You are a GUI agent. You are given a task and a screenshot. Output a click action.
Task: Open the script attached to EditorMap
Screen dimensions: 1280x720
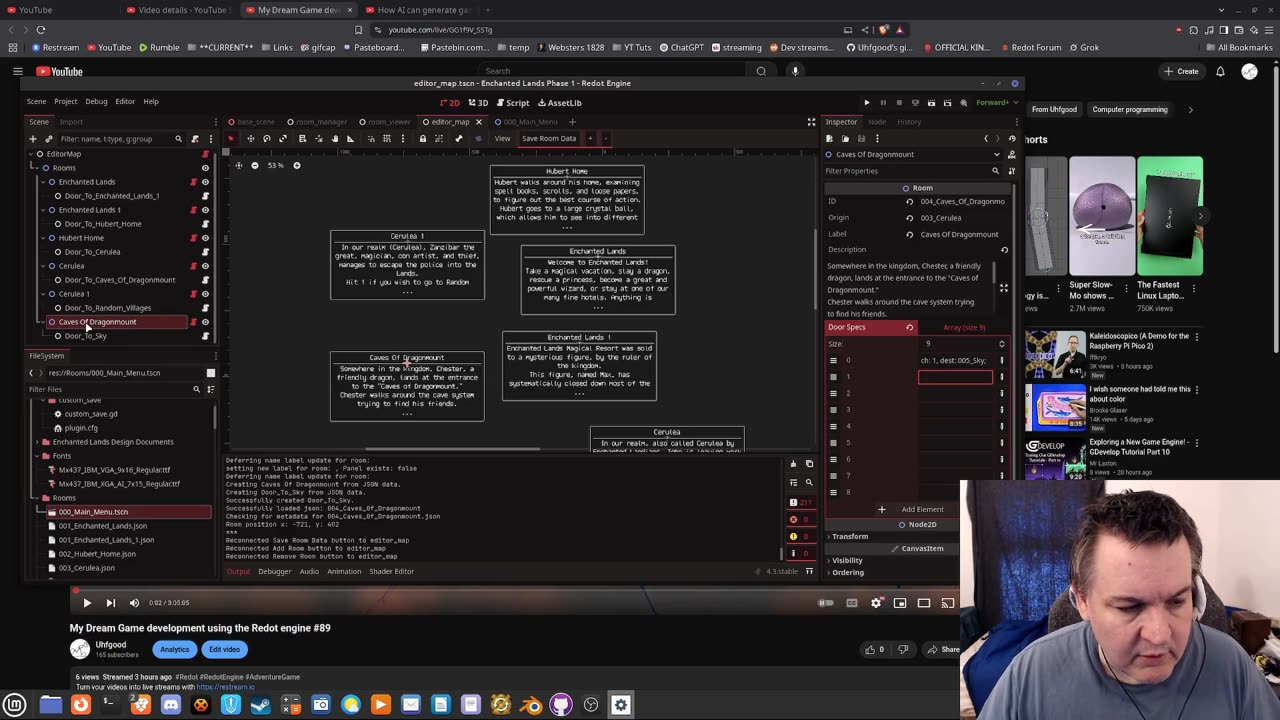(206, 153)
